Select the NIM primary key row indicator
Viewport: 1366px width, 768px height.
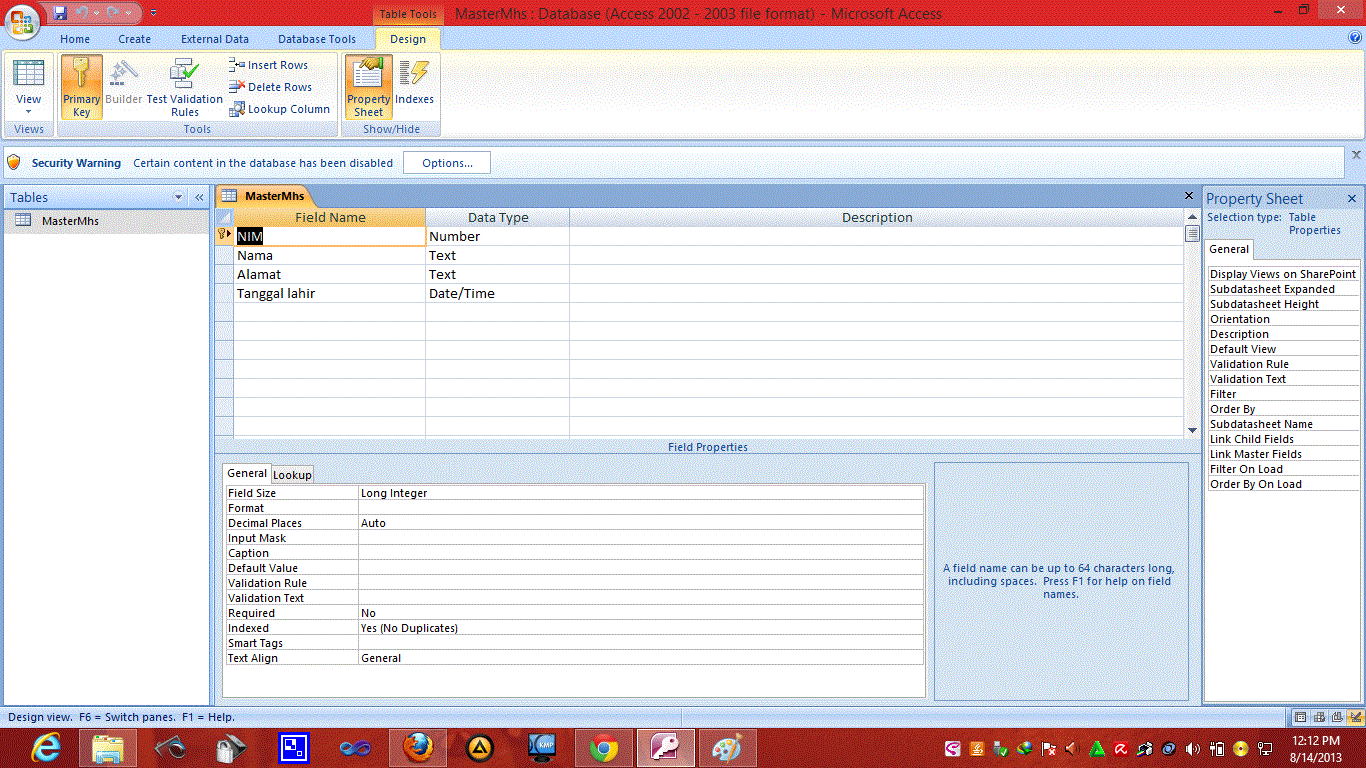(x=223, y=235)
